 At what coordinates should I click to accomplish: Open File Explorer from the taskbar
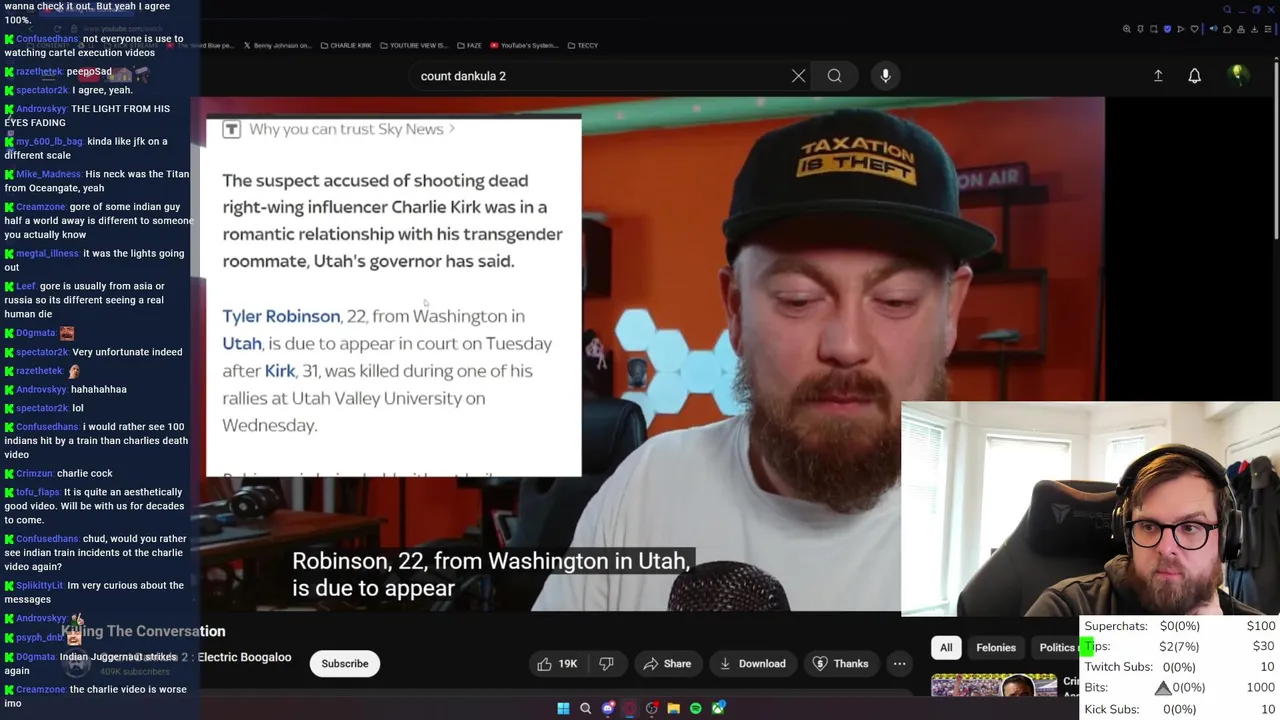(x=673, y=708)
